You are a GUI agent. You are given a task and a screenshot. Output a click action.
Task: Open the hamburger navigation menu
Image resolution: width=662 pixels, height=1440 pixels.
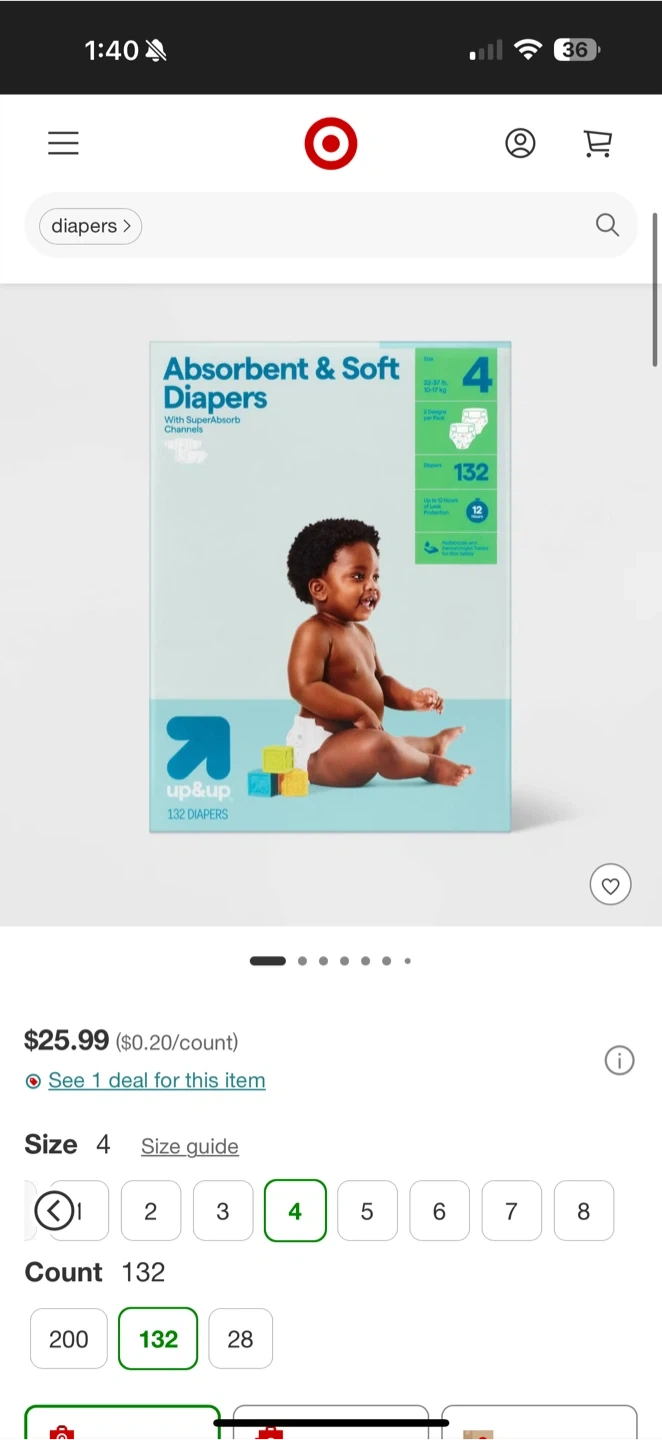[x=63, y=144]
